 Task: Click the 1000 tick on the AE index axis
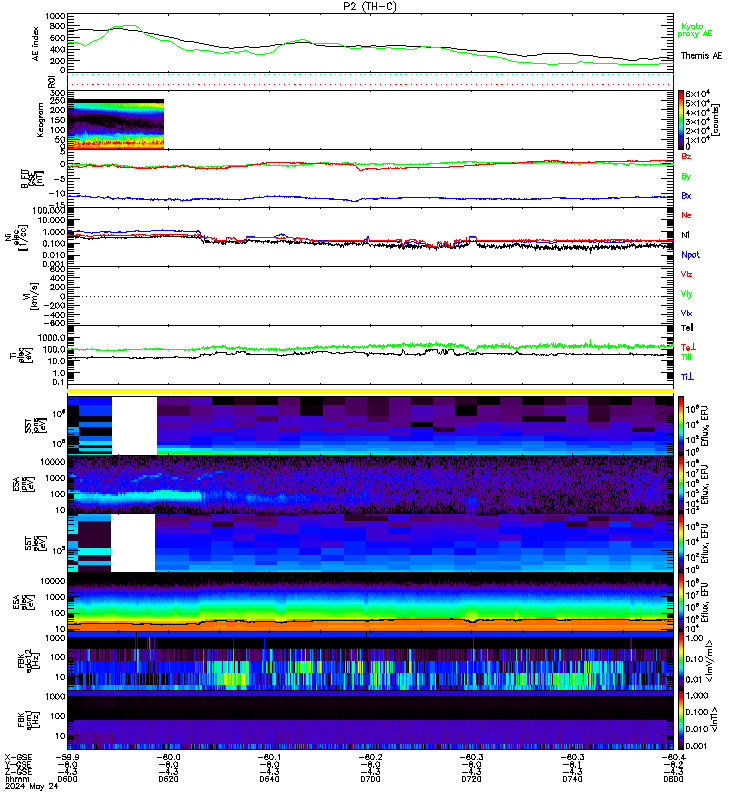point(55,17)
